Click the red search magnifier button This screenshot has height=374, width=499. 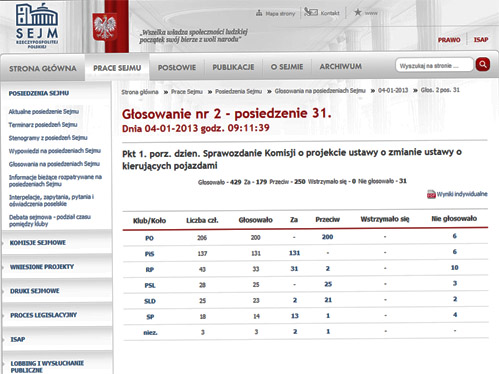483,64
